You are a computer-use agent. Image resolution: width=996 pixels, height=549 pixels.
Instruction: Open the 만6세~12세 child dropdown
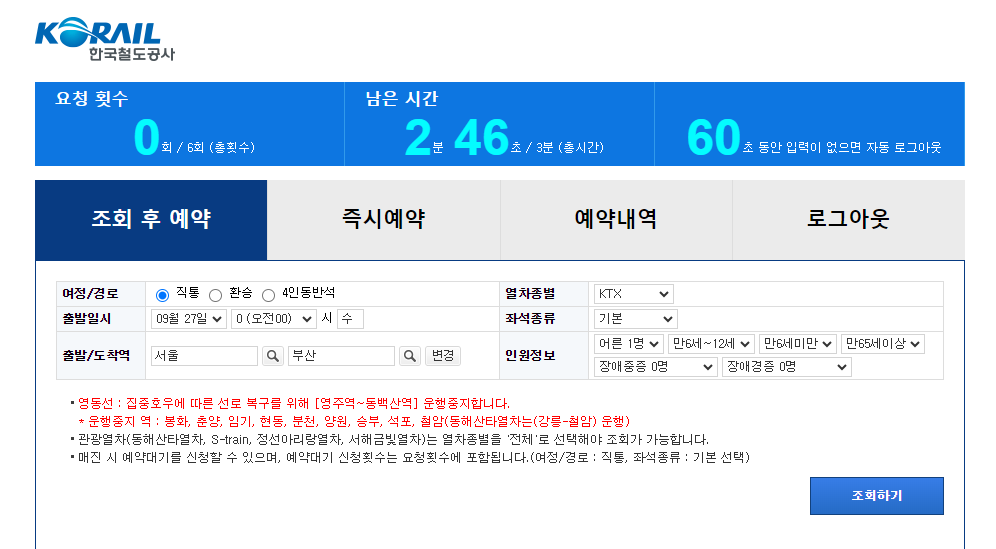[711, 344]
